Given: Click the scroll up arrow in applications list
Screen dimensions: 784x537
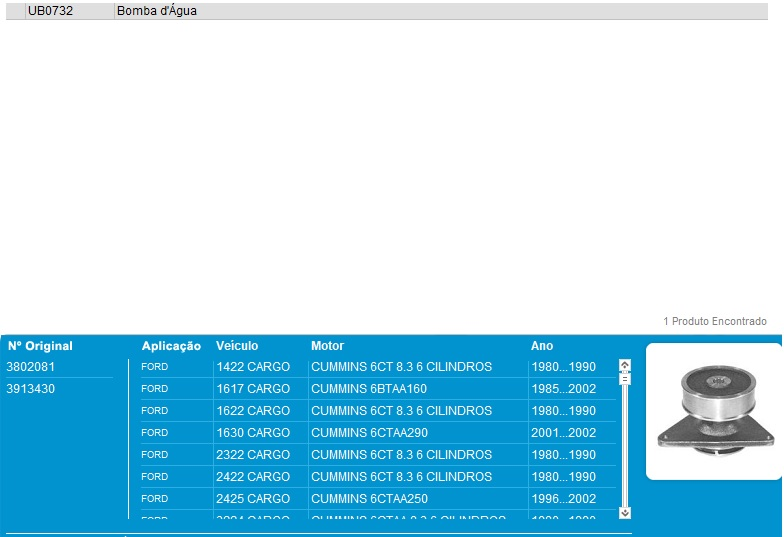Looking at the screenshot, I should coord(625,365).
